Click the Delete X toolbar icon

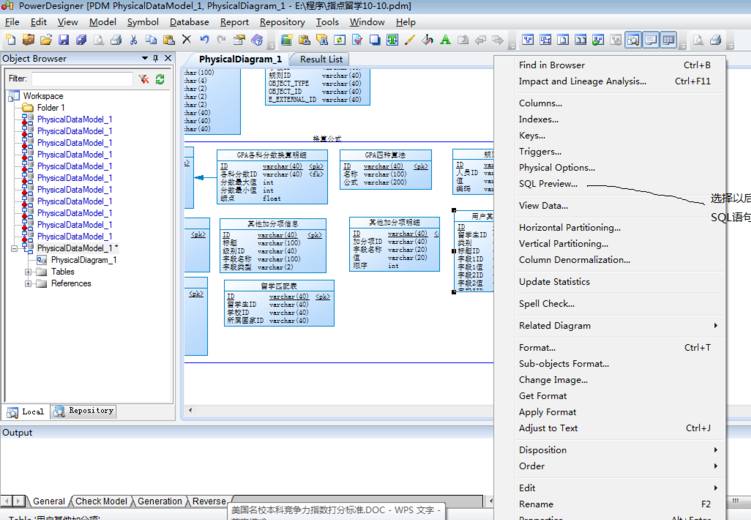[x=186, y=40]
